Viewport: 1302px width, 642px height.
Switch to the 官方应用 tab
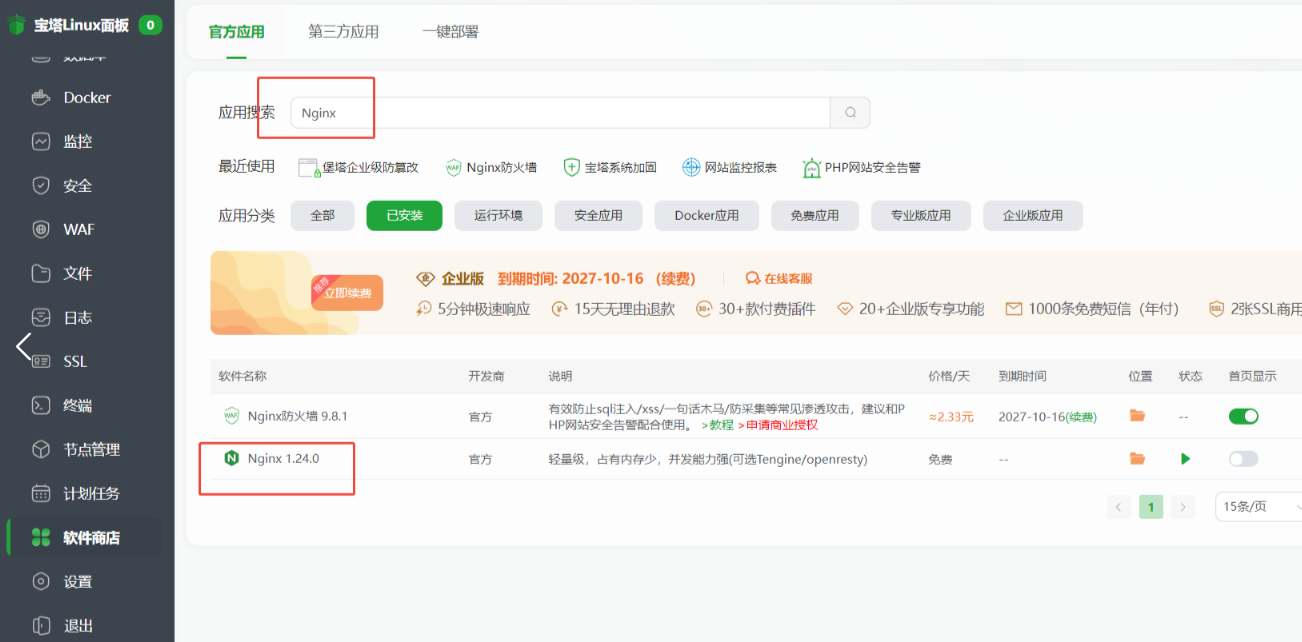[236, 32]
